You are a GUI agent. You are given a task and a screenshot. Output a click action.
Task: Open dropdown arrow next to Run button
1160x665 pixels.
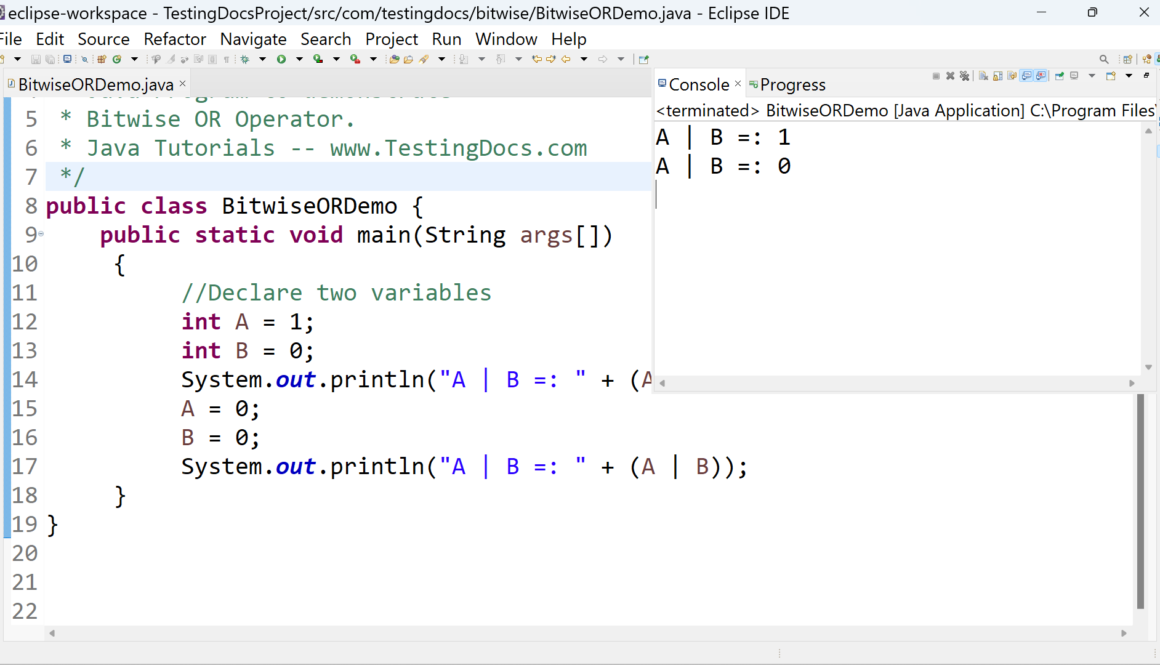[299, 60]
